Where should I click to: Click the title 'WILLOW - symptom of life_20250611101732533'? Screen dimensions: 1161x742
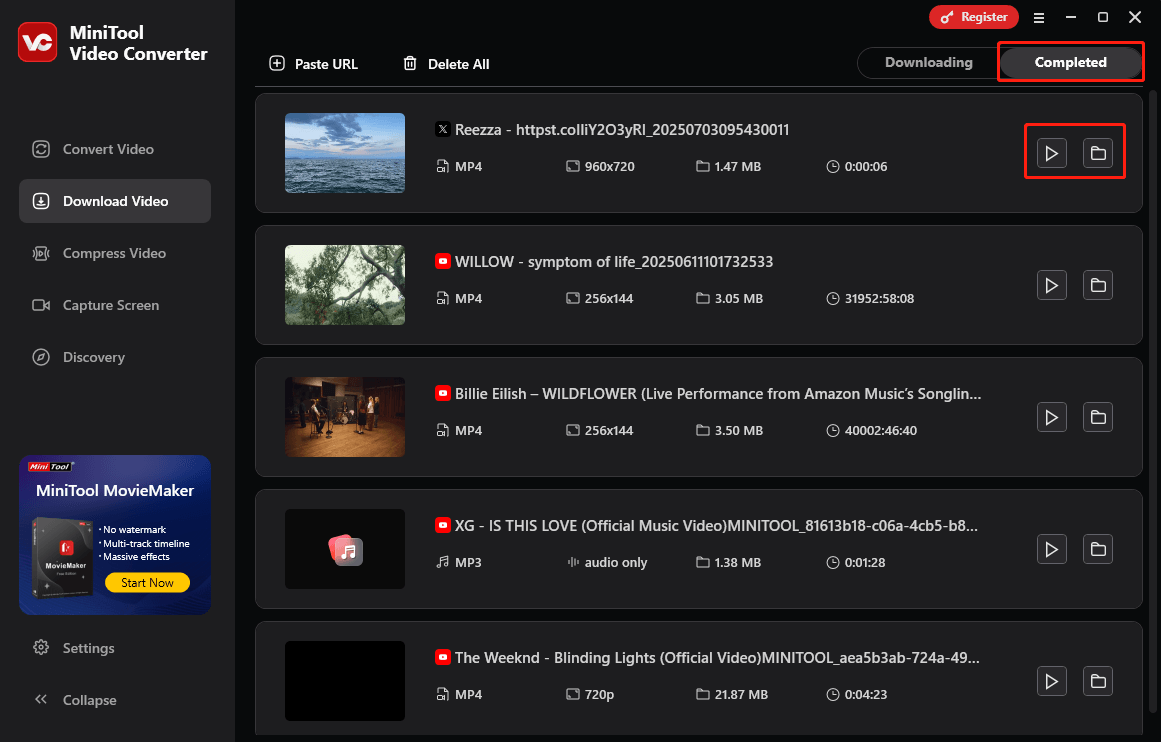614,261
